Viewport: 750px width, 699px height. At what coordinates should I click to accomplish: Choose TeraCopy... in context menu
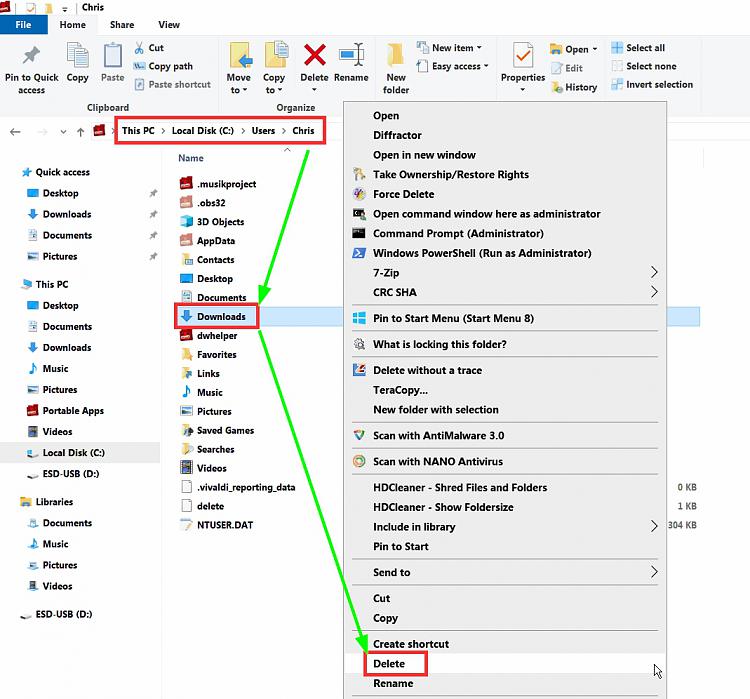pos(505,389)
